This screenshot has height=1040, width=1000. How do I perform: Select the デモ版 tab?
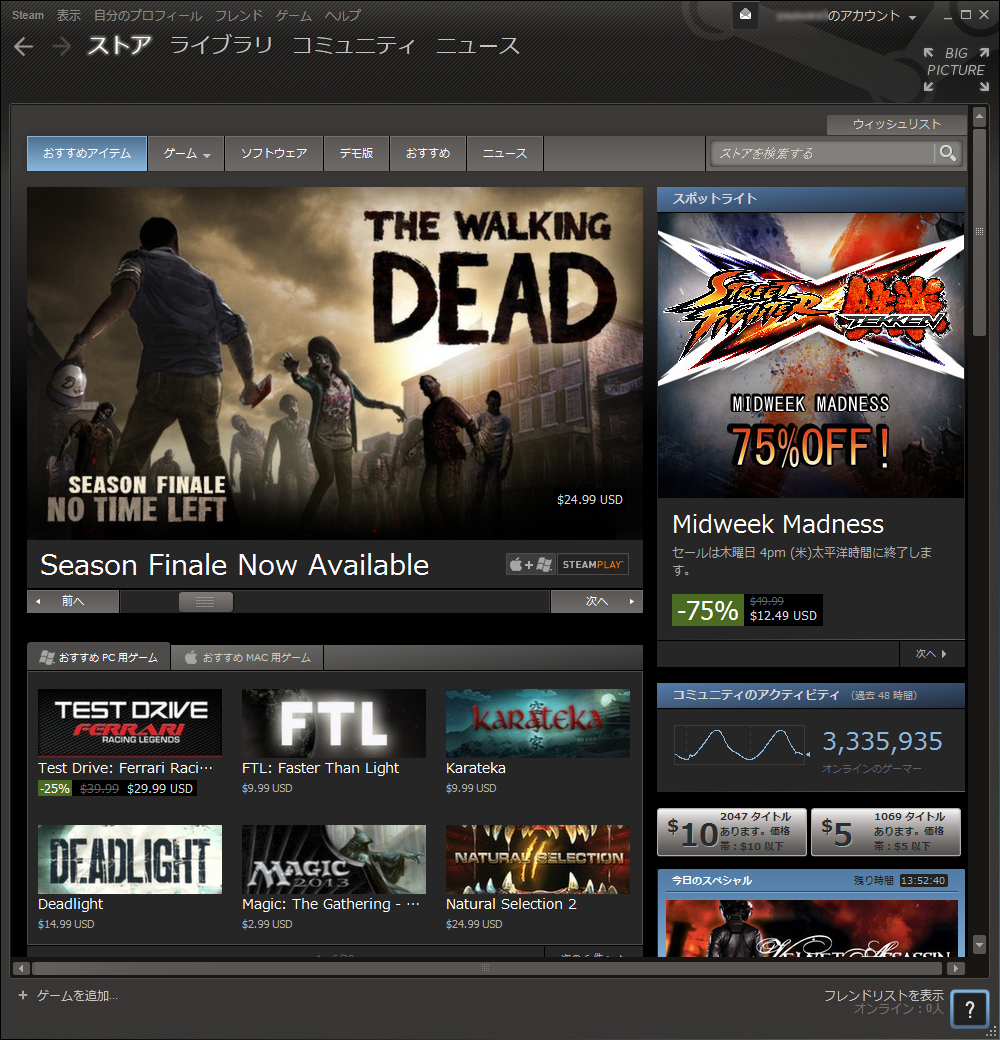pos(356,153)
